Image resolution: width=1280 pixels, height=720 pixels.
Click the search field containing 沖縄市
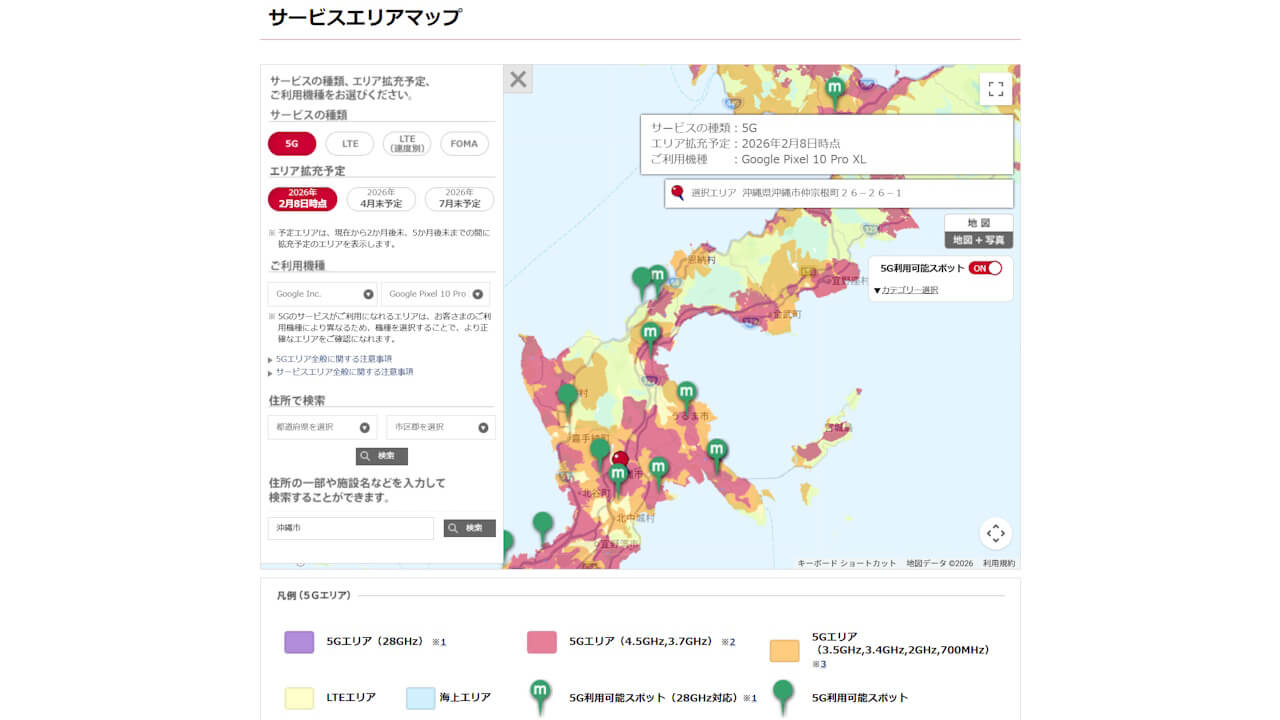350,528
